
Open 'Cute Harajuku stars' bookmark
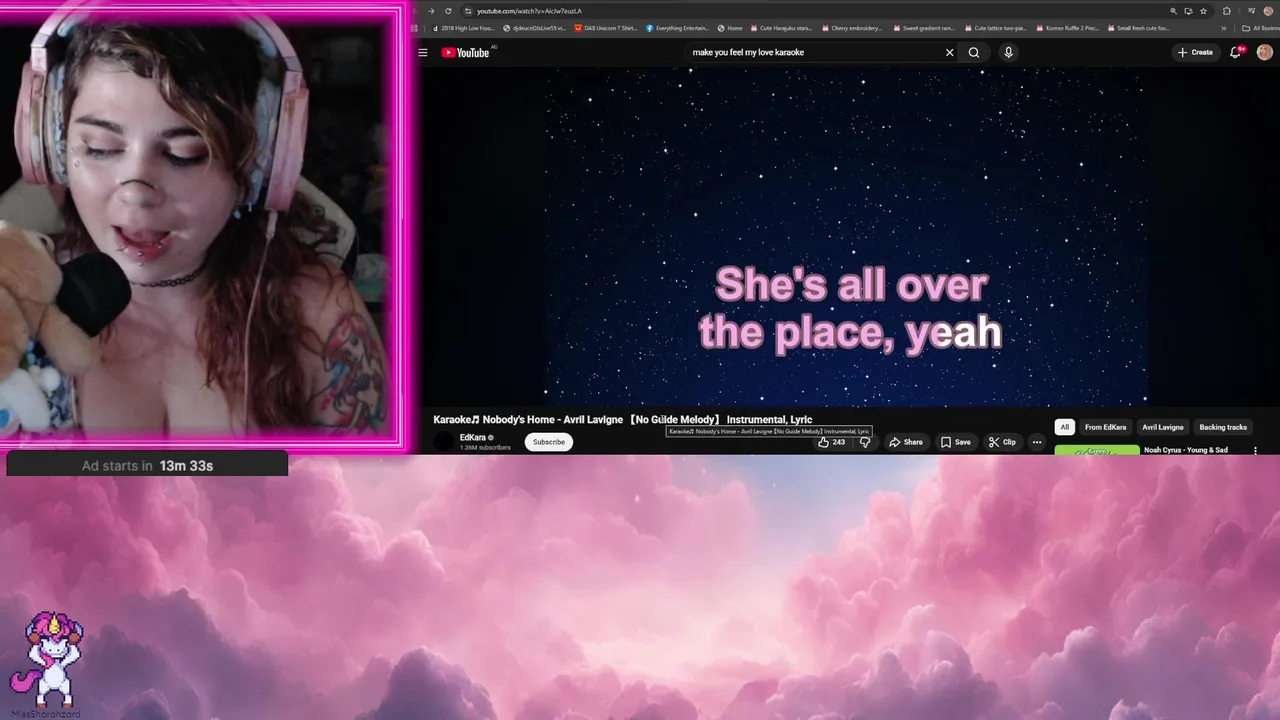(782, 28)
